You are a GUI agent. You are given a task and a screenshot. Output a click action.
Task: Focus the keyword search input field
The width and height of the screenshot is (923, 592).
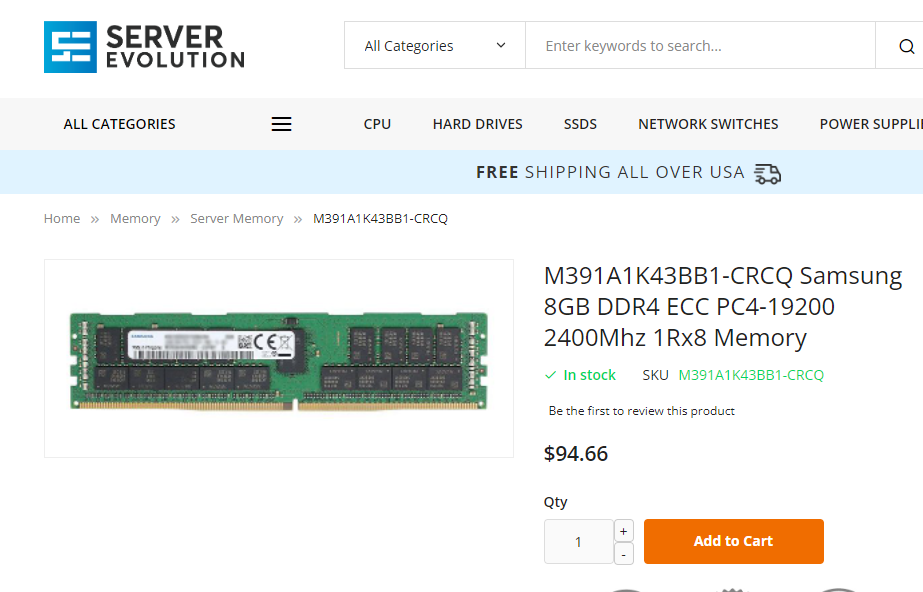(x=700, y=46)
